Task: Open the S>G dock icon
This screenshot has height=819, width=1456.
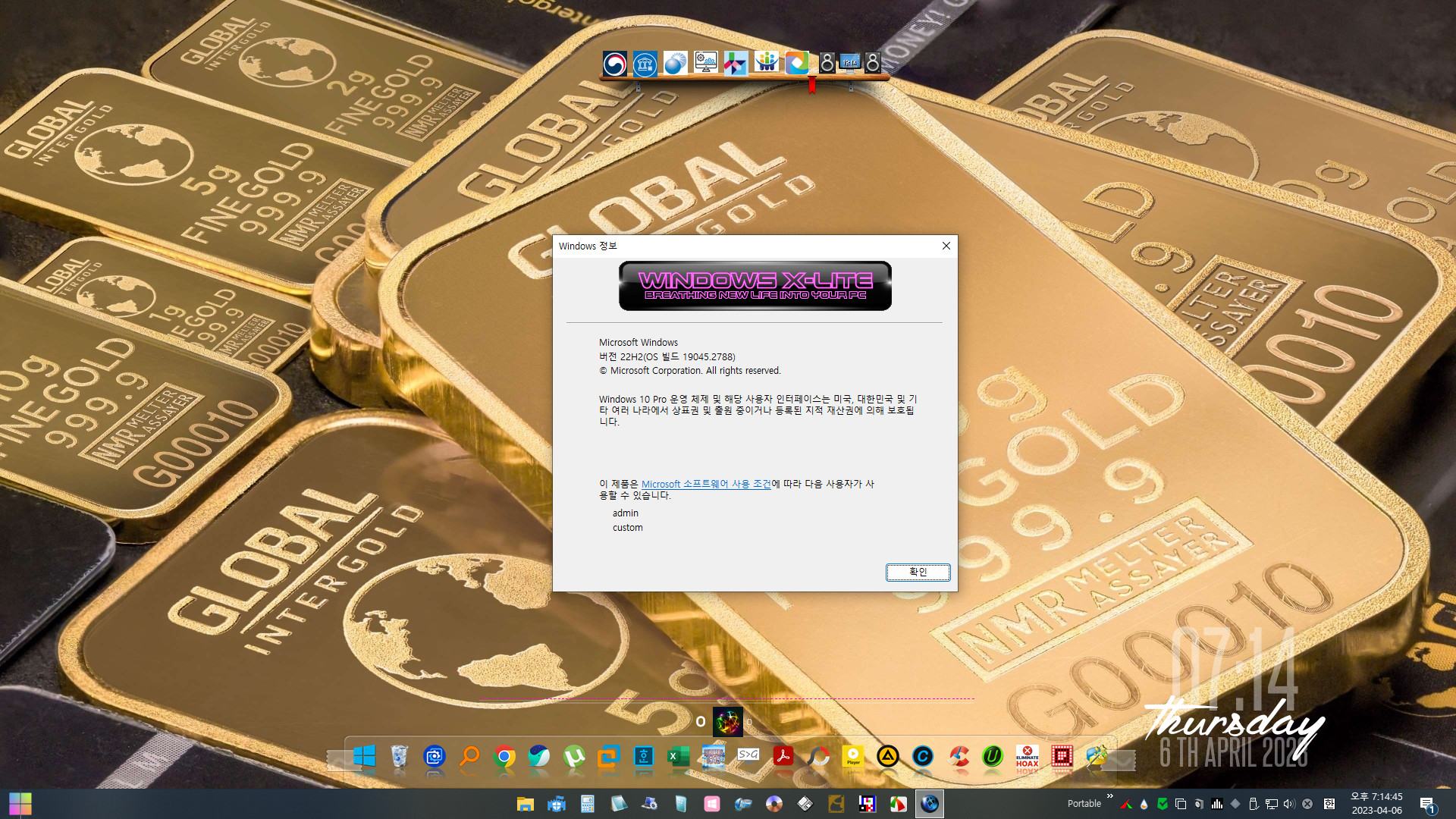Action: pyautogui.click(x=748, y=755)
